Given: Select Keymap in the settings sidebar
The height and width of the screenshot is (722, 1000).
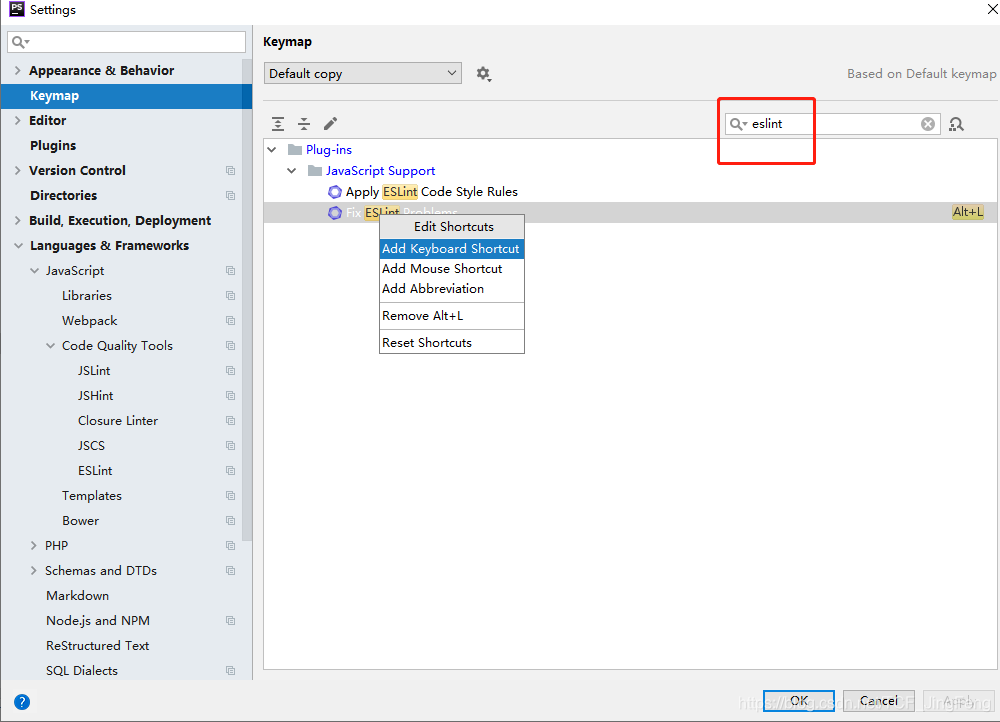Looking at the screenshot, I should [x=54, y=95].
